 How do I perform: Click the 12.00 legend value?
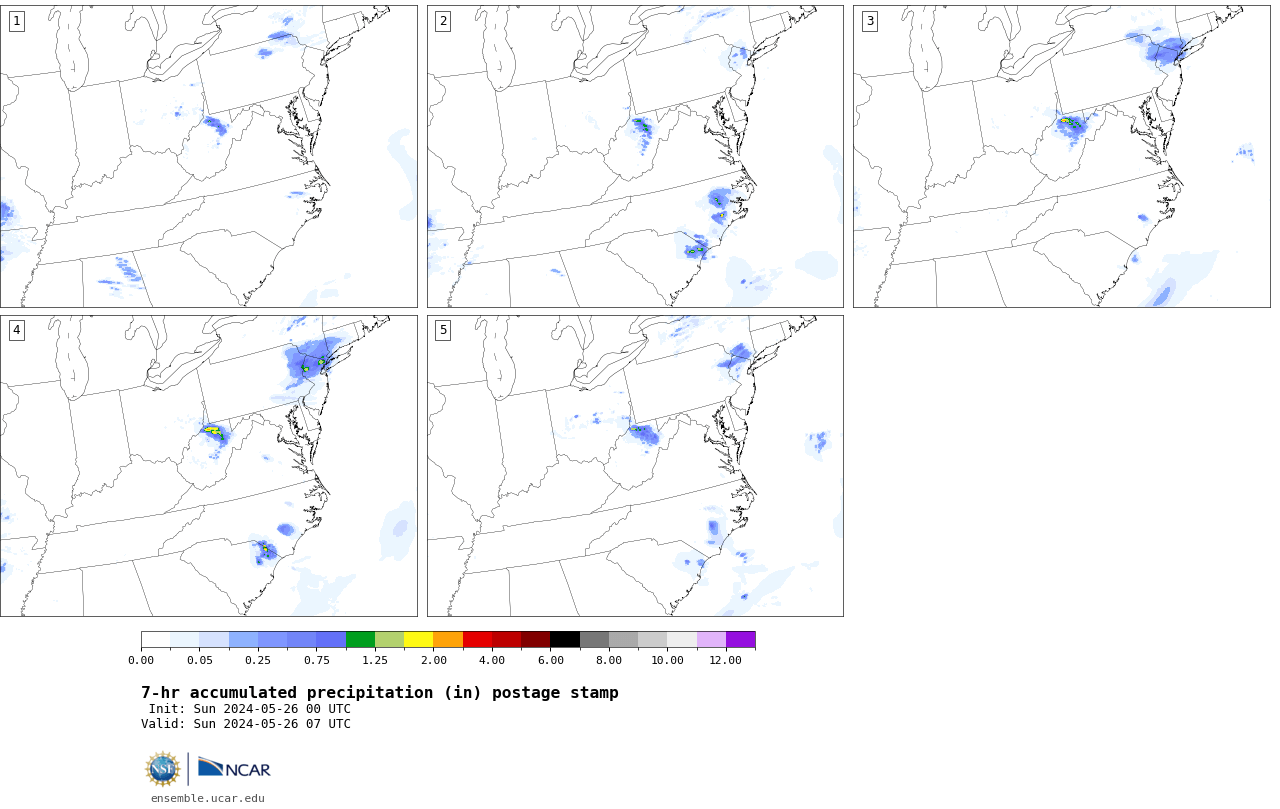click(x=726, y=661)
